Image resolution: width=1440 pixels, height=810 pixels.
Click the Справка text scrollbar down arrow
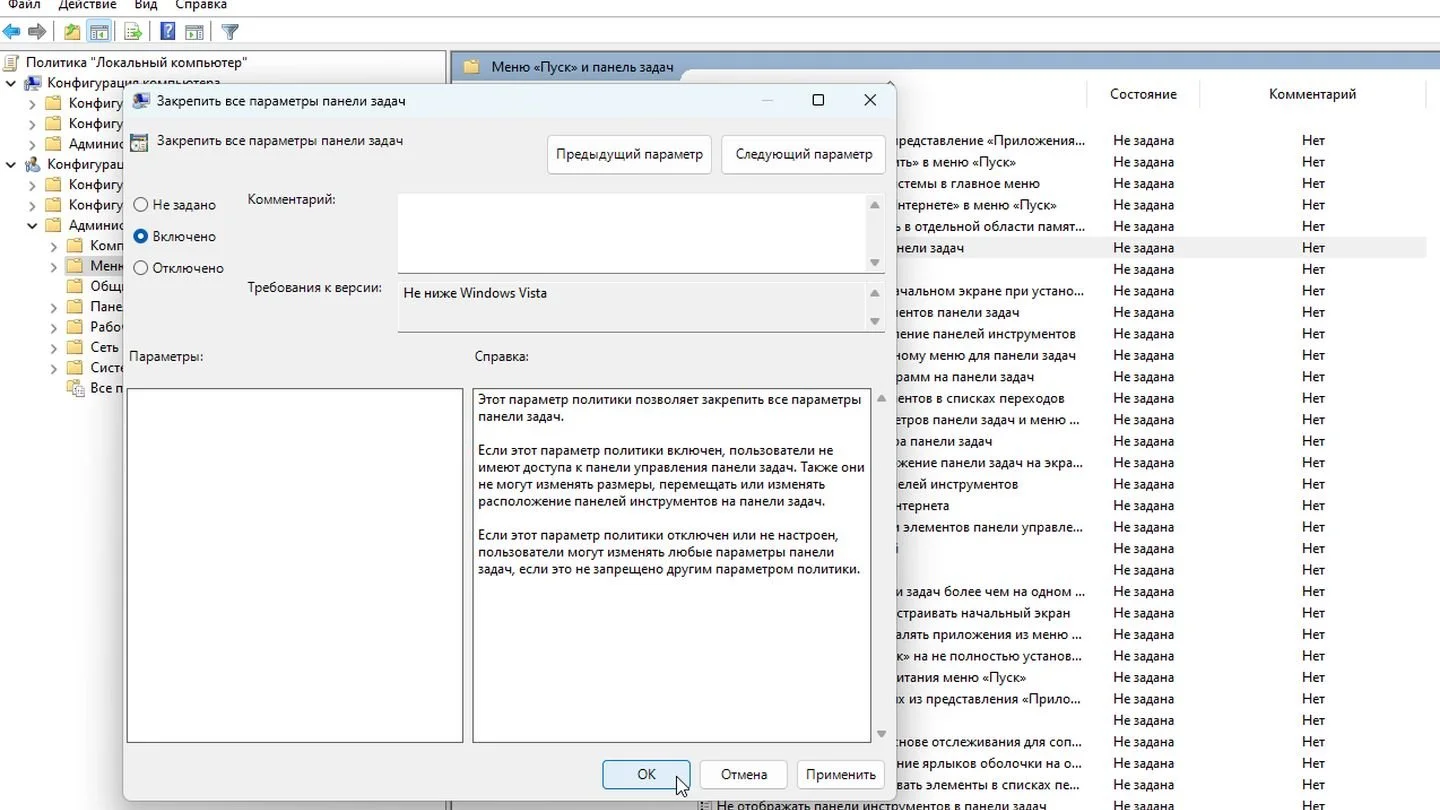[x=881, y=734]
